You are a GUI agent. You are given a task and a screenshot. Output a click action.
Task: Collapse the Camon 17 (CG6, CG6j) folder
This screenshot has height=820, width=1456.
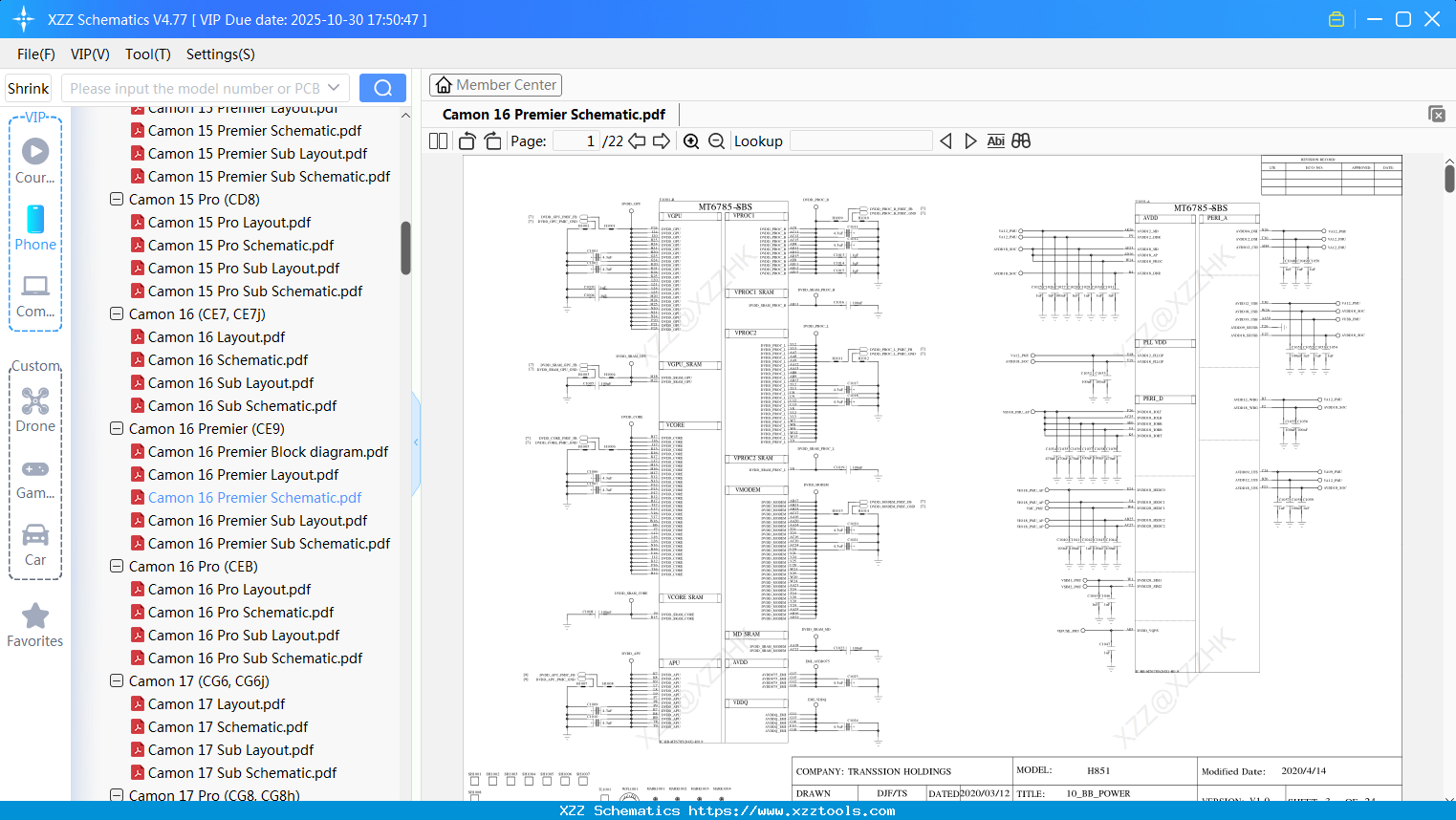click(x=117, y=680)
